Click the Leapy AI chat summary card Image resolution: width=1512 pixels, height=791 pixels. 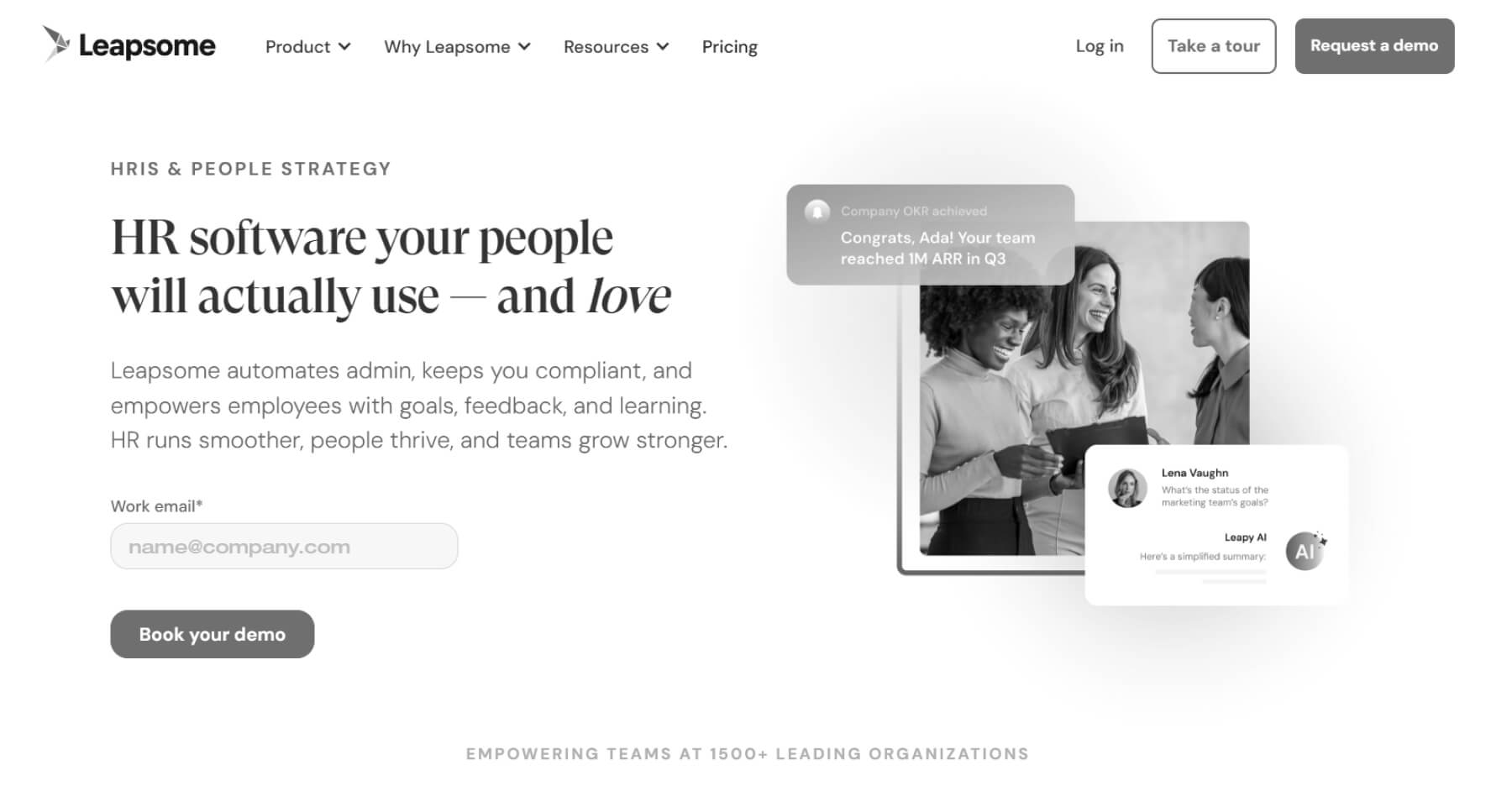(x=1216, y=525)
